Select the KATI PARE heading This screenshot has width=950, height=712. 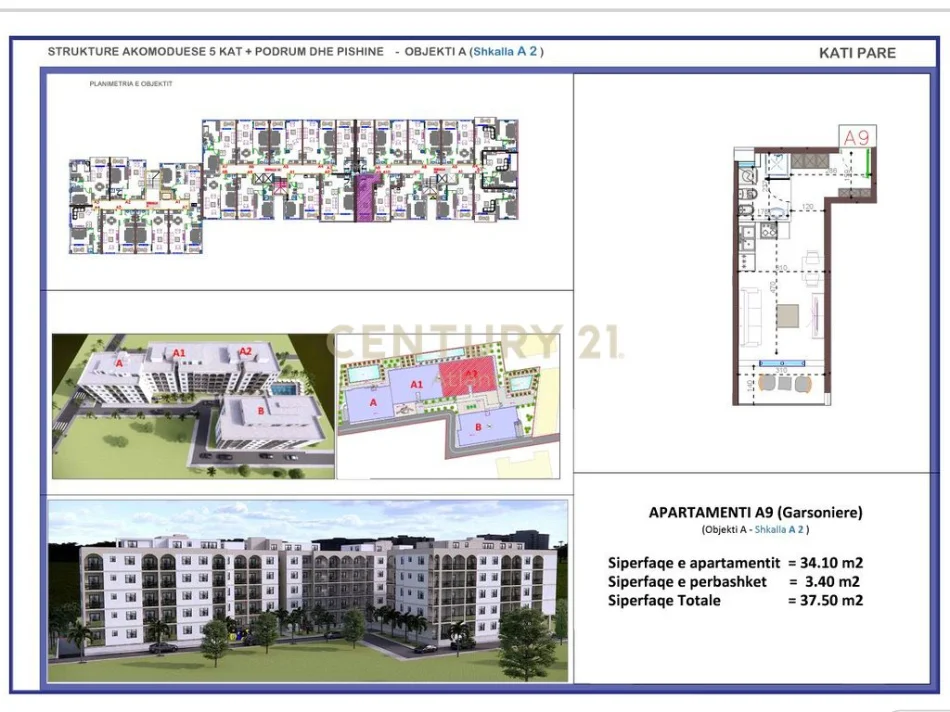857,53
